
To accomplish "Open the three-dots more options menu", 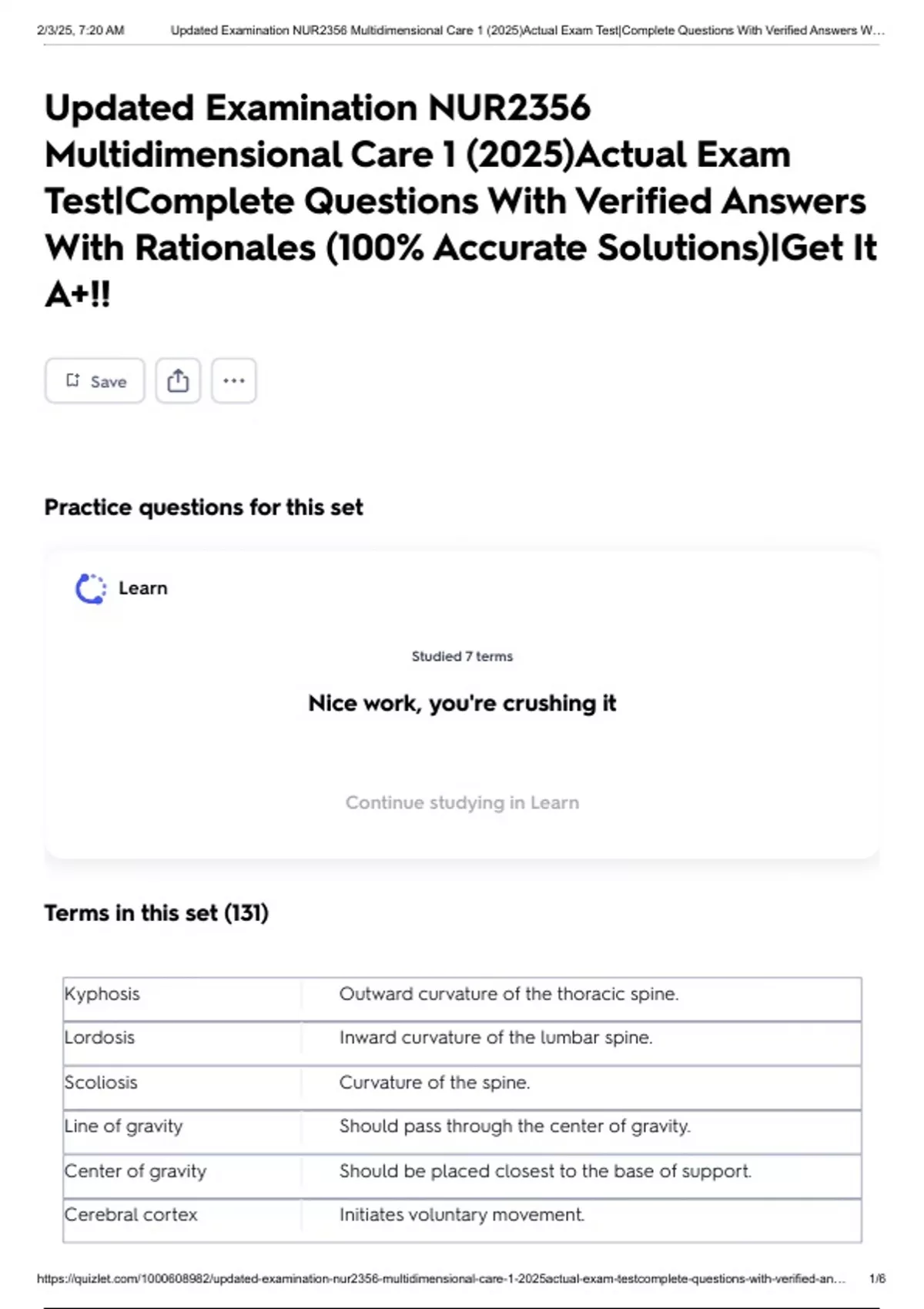I will (233, 380).
